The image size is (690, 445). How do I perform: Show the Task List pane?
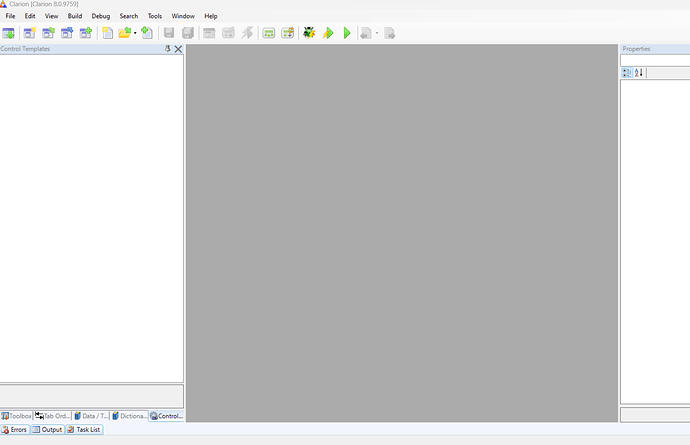84,429
